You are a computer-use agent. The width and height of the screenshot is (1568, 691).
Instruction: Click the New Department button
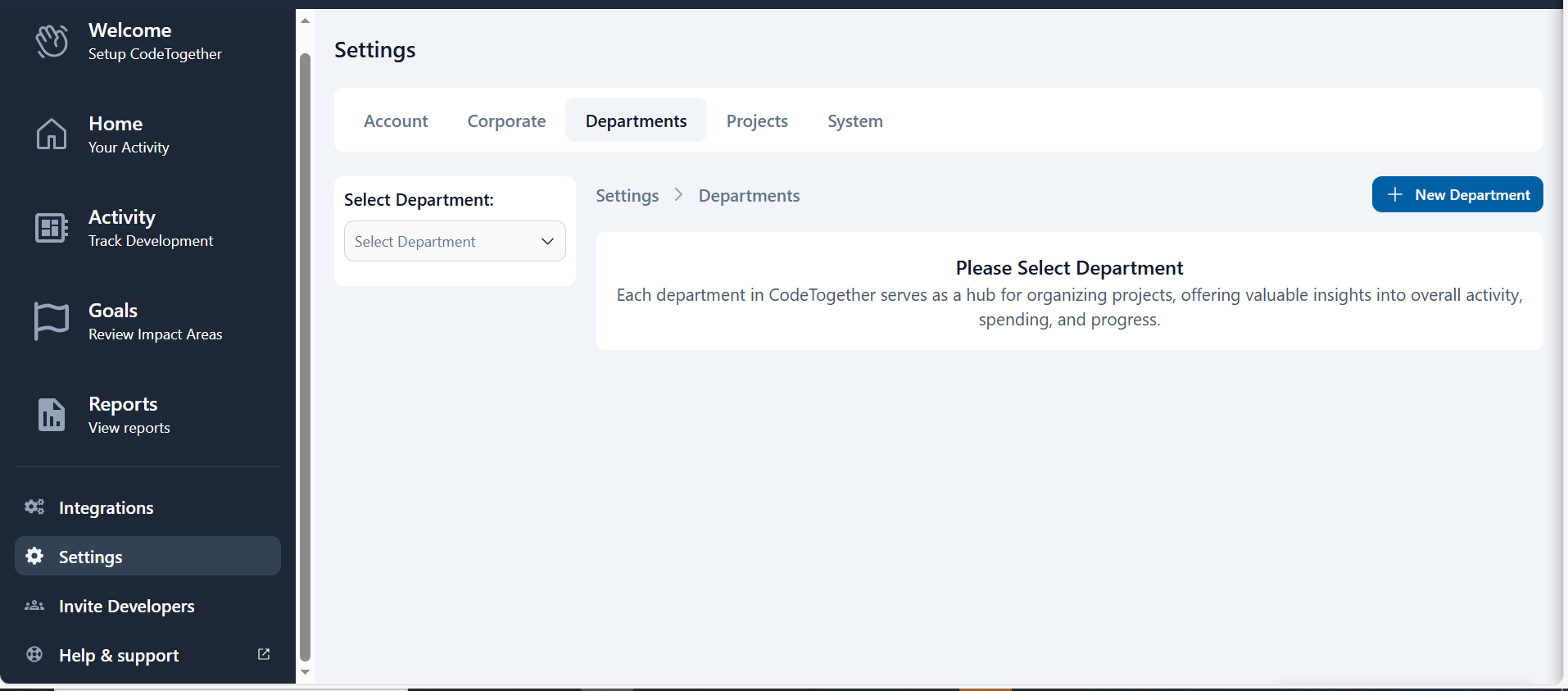click(x=1457, y=194)
